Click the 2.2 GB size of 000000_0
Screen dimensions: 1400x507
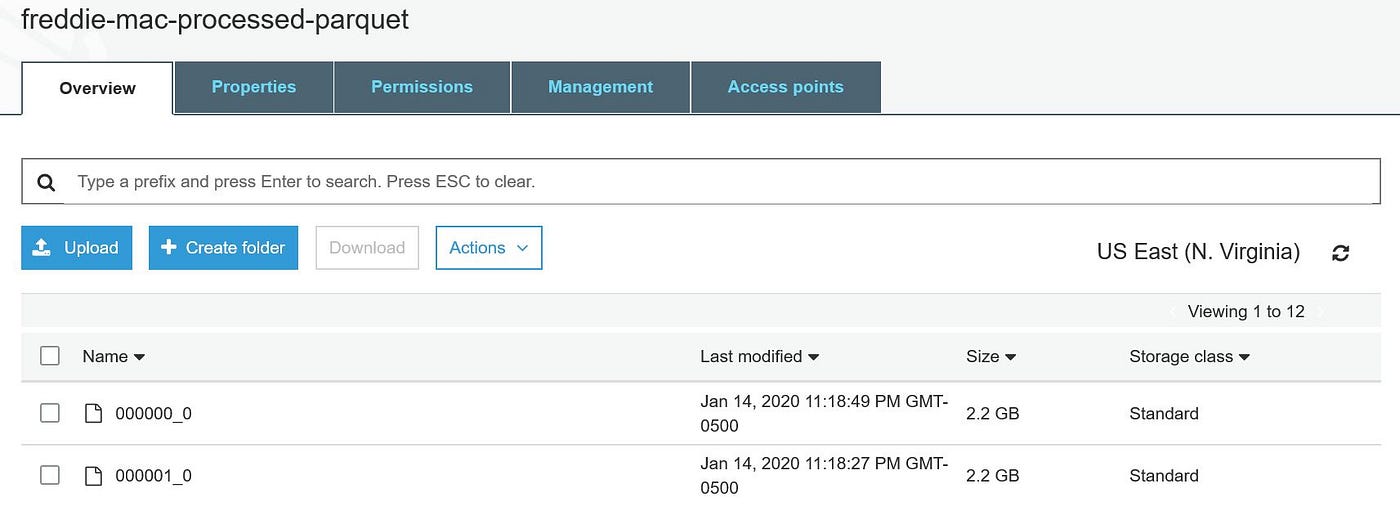(x=993, y=413)
